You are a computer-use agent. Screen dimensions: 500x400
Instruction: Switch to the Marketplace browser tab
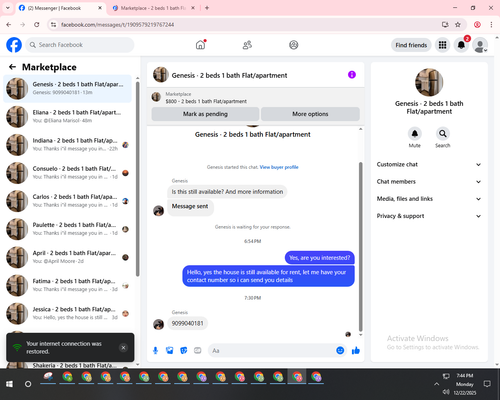[x=153, y=8]
